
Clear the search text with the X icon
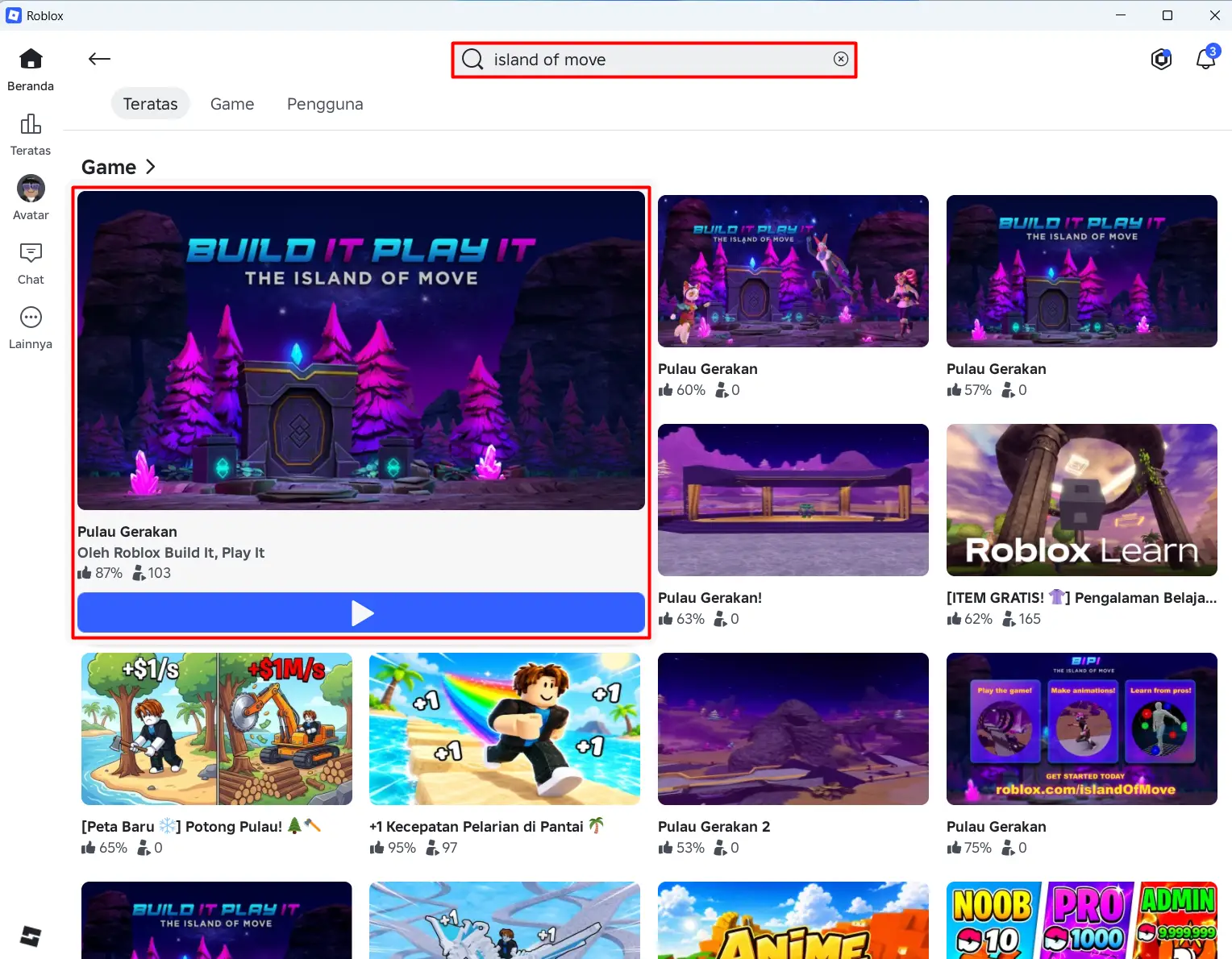(841, 59)
